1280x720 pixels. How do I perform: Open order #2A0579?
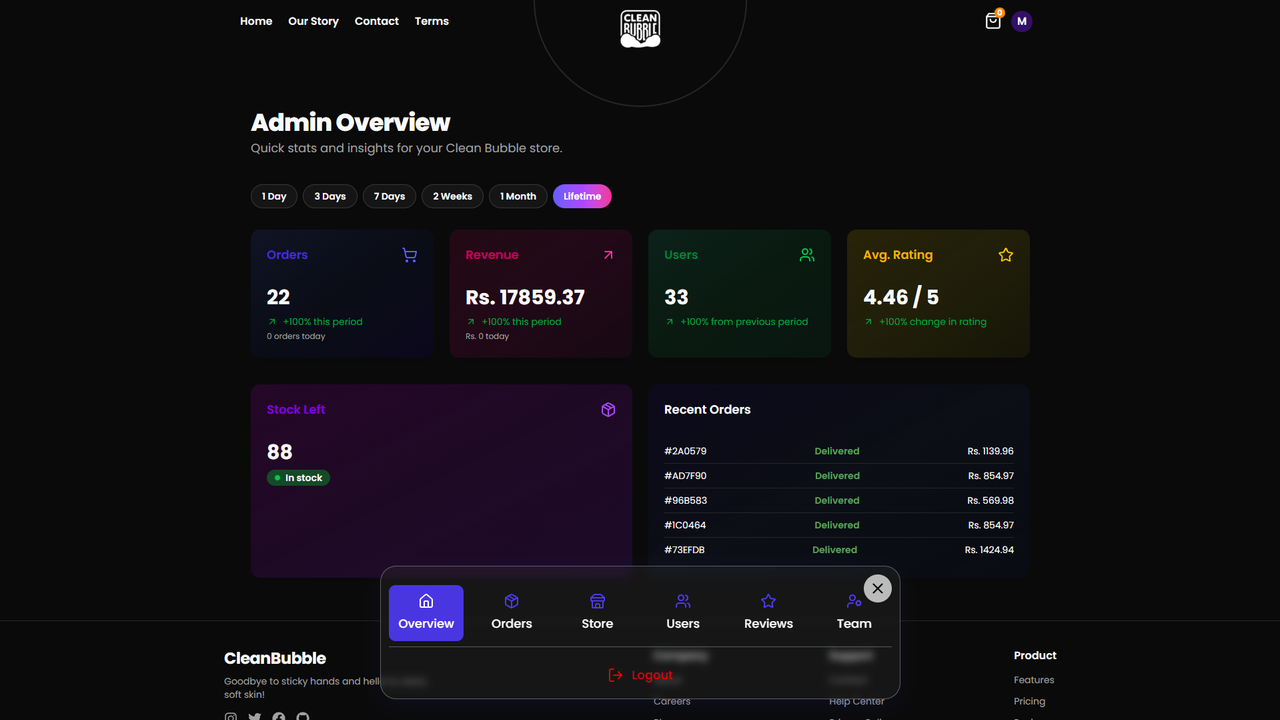coord(685,451)
